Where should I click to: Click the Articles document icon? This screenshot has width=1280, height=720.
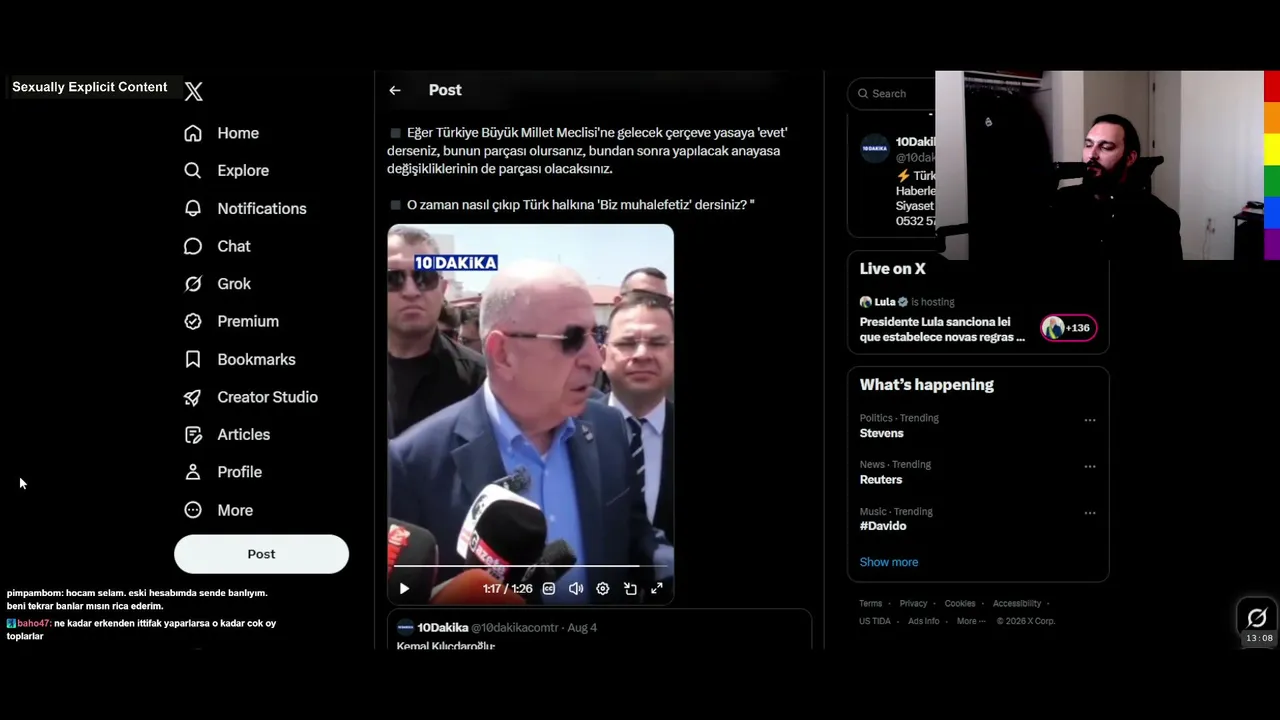point(193,435)
